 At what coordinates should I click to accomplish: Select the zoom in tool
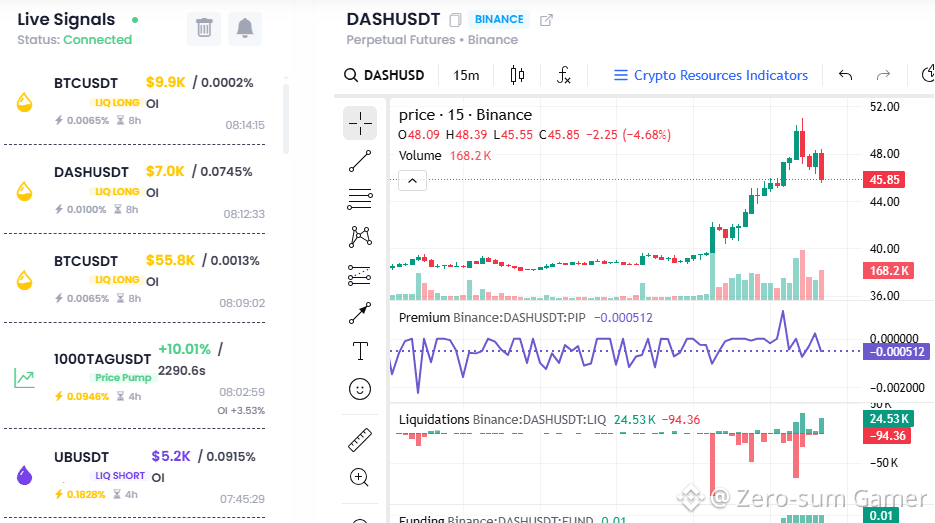tap(359, 477)
